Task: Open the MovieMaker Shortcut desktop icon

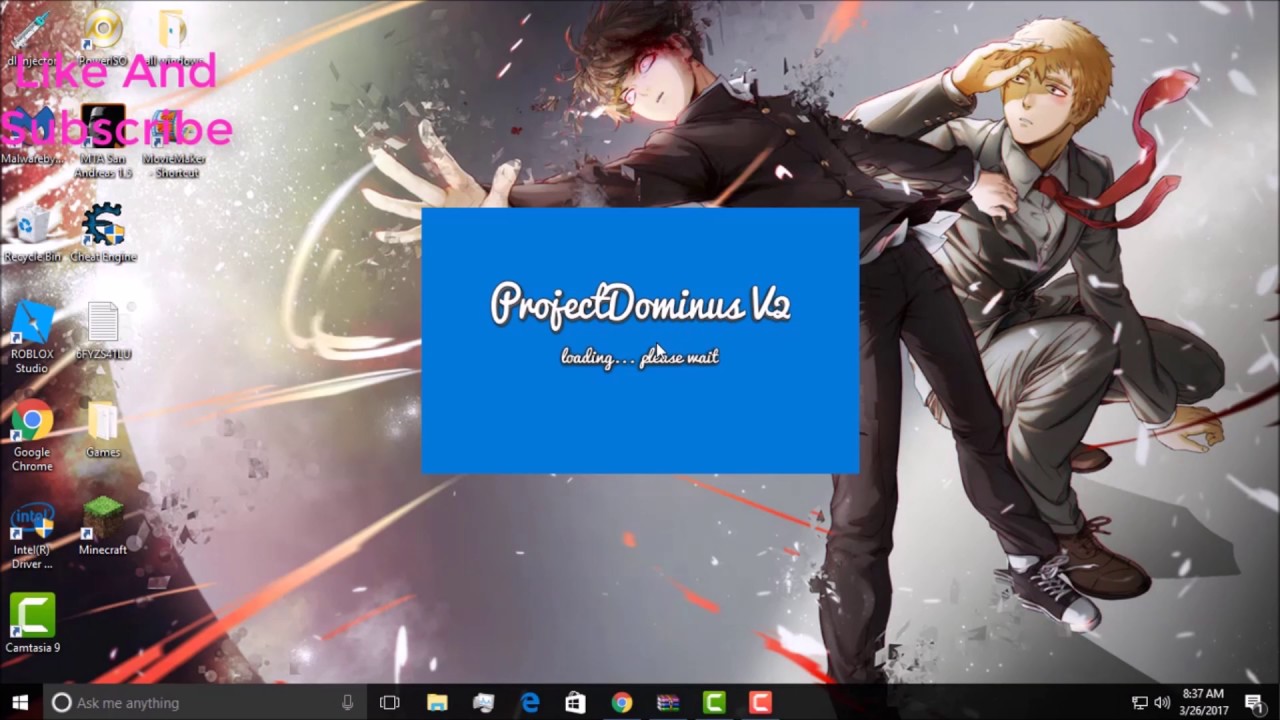Action: click(172, 141)
